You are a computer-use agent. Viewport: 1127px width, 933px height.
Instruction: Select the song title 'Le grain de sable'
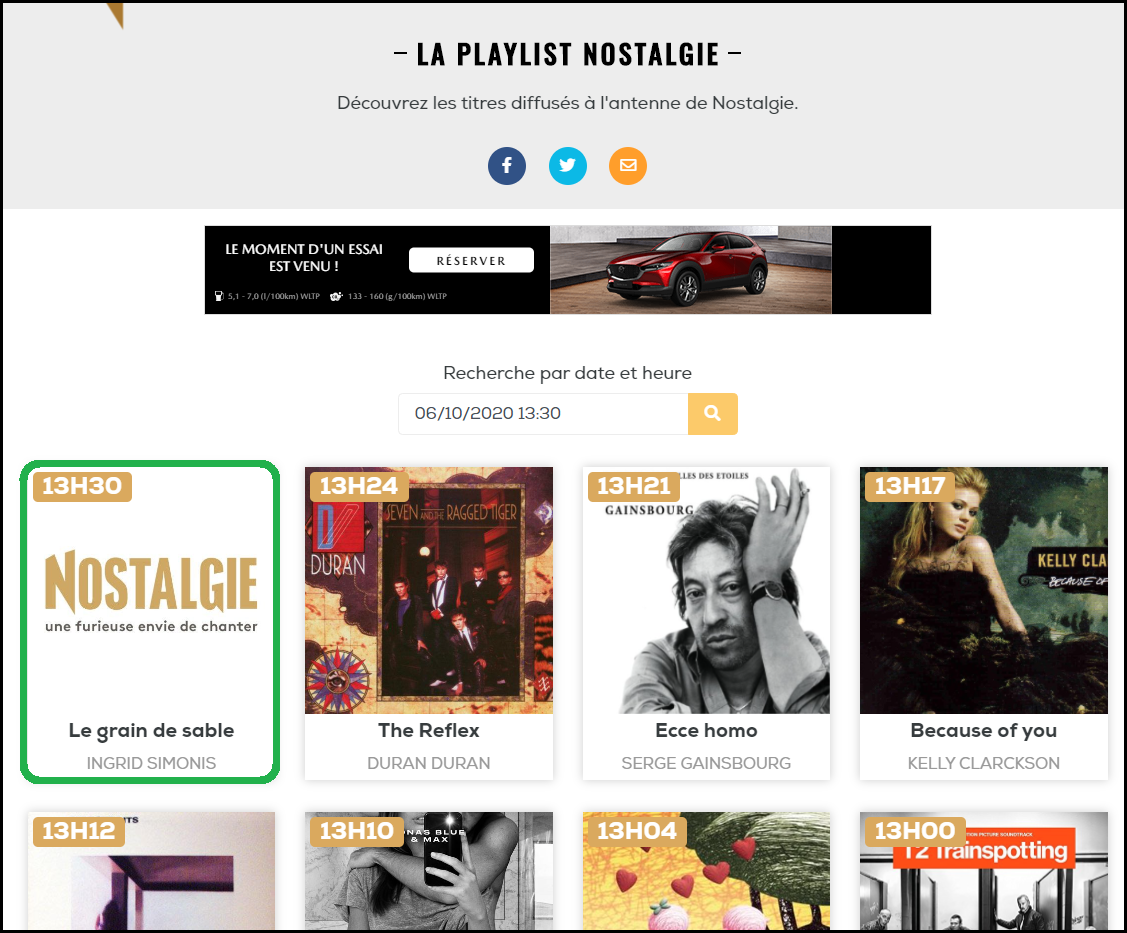coord(151,730)
